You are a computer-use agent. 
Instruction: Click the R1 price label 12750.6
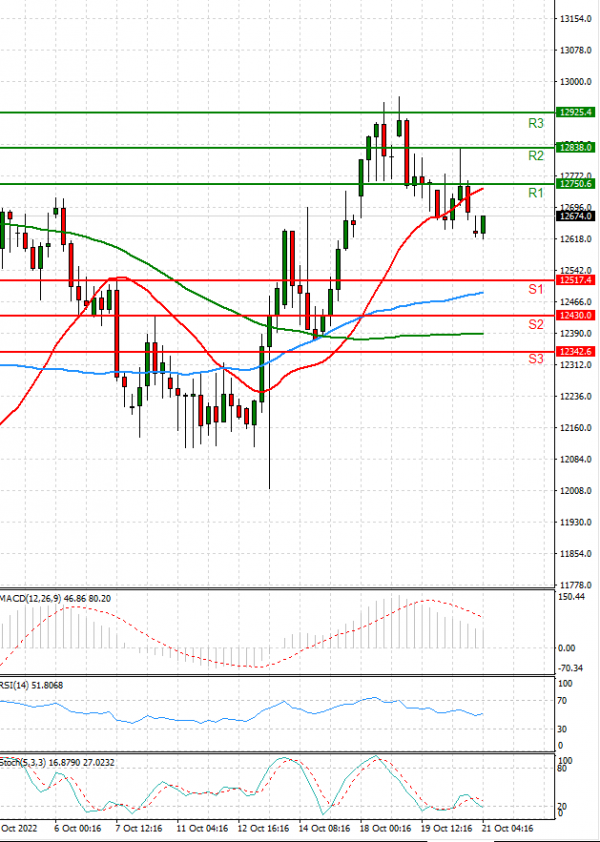click(576, 184)
